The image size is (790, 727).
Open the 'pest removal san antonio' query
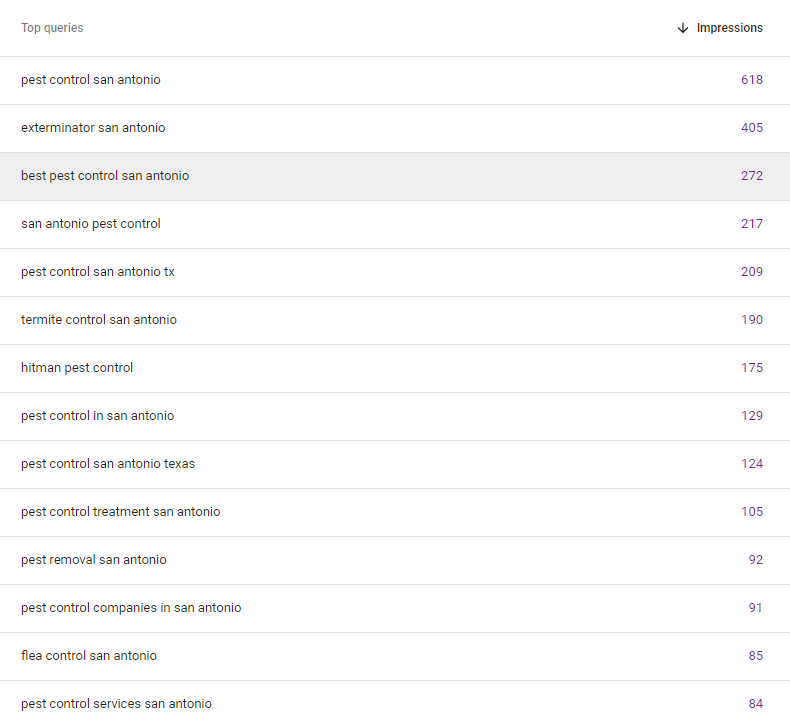point(94,560)
